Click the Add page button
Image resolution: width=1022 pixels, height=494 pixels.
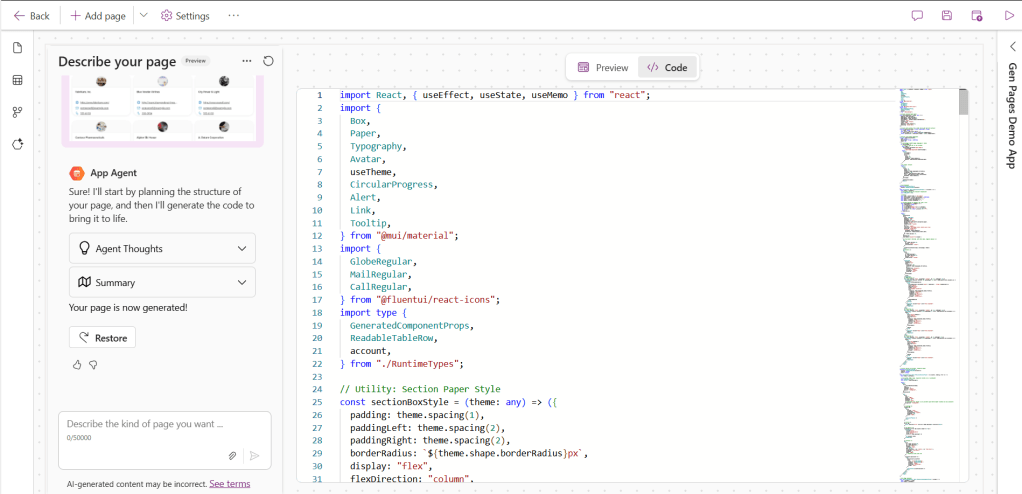click(98, 16)
